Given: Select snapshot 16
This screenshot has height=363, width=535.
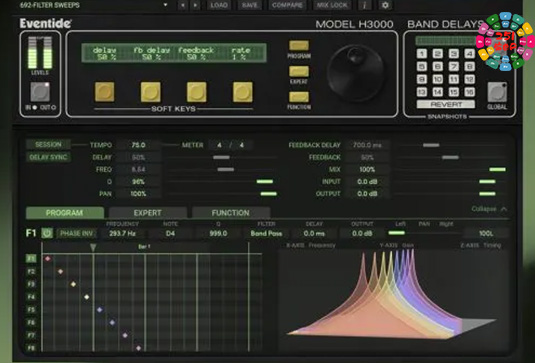Looking at the screenshot, I should [469, 92].
